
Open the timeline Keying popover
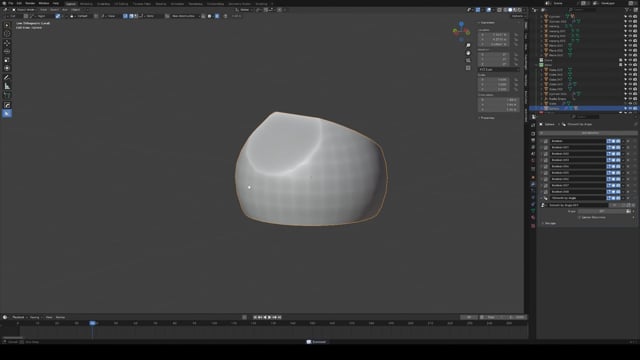35,317
